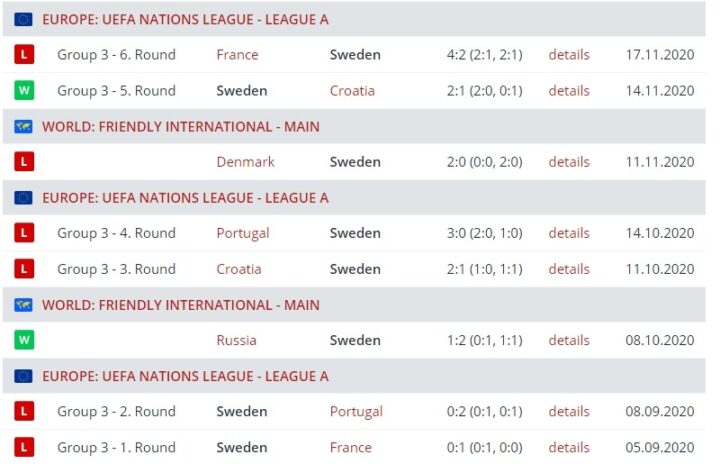Image resolution: width=720 pixels, height=464 pixels.
Task: Click the red L icon for France vs Sweden 17.11.2020
Action: pos(24,55)
